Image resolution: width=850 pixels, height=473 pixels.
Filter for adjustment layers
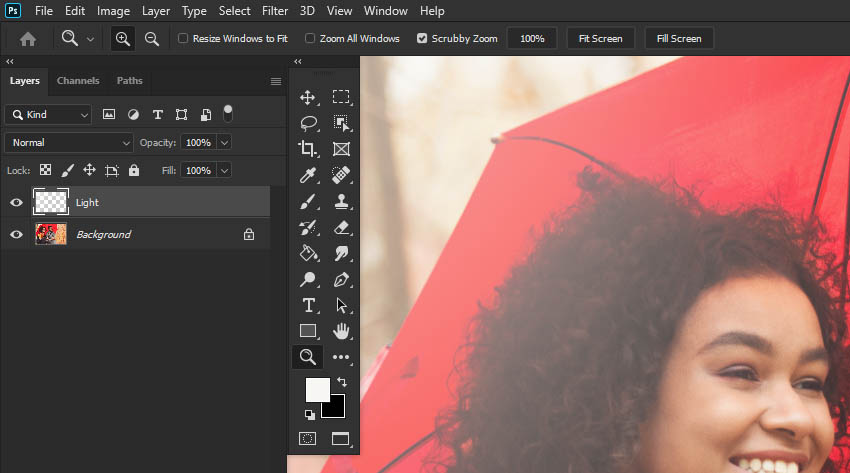point(133,114)
